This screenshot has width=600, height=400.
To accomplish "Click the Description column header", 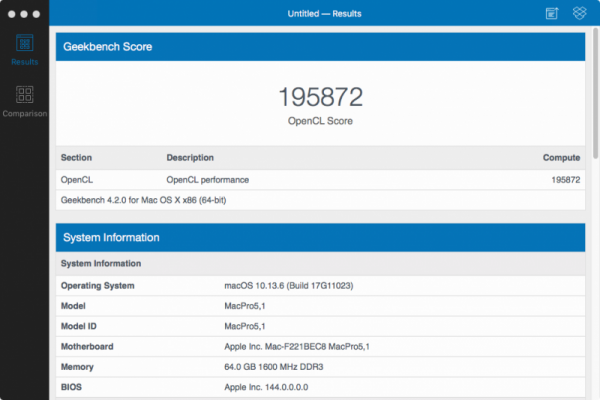I will (190, 158).
